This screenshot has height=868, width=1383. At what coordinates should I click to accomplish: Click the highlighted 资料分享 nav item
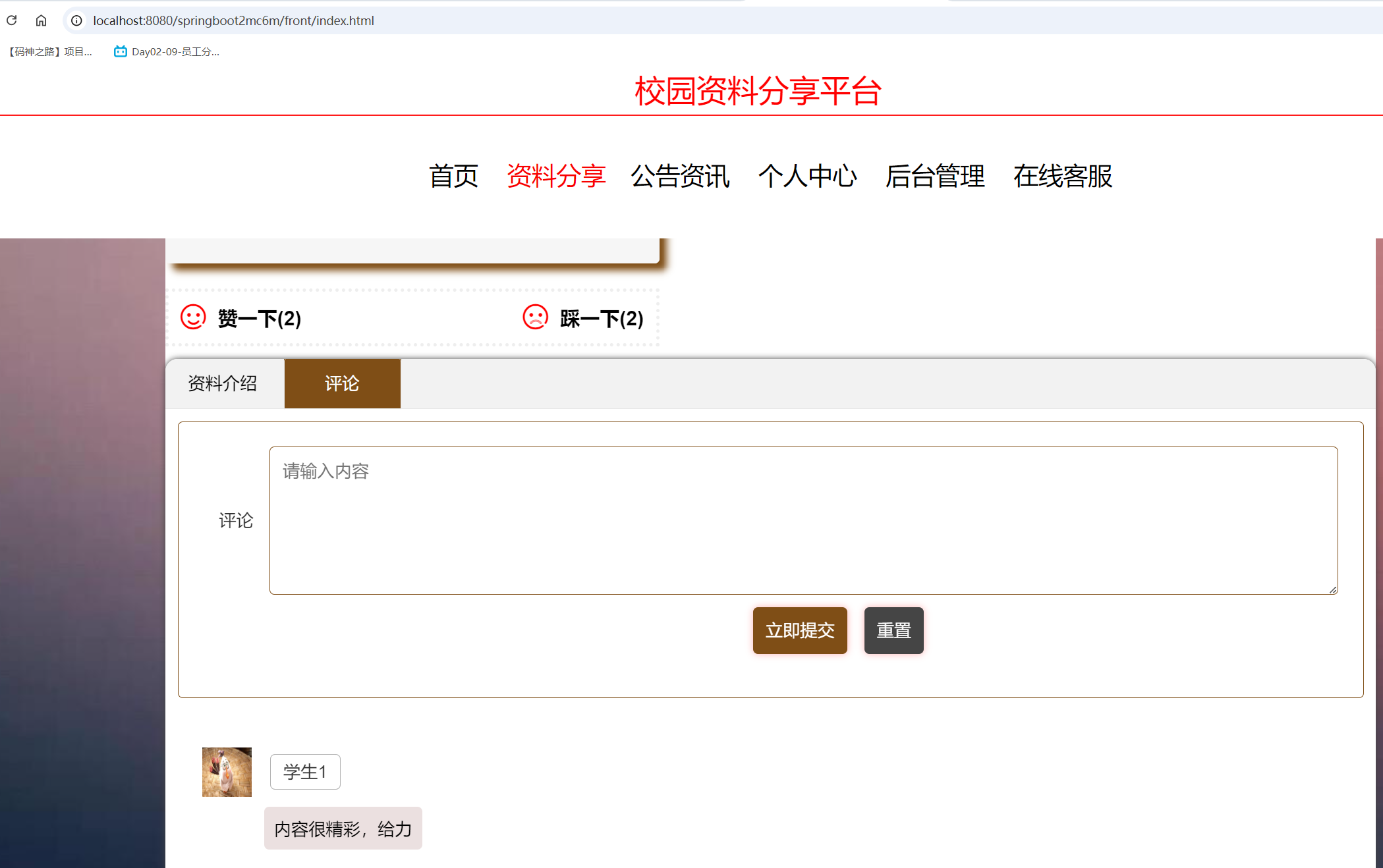pos(557,176)
